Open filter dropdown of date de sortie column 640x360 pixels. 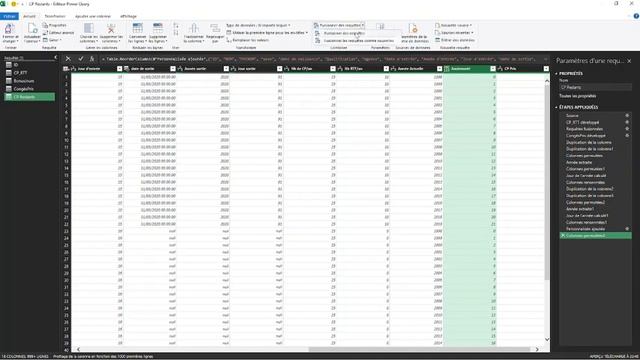pos(173,69)
